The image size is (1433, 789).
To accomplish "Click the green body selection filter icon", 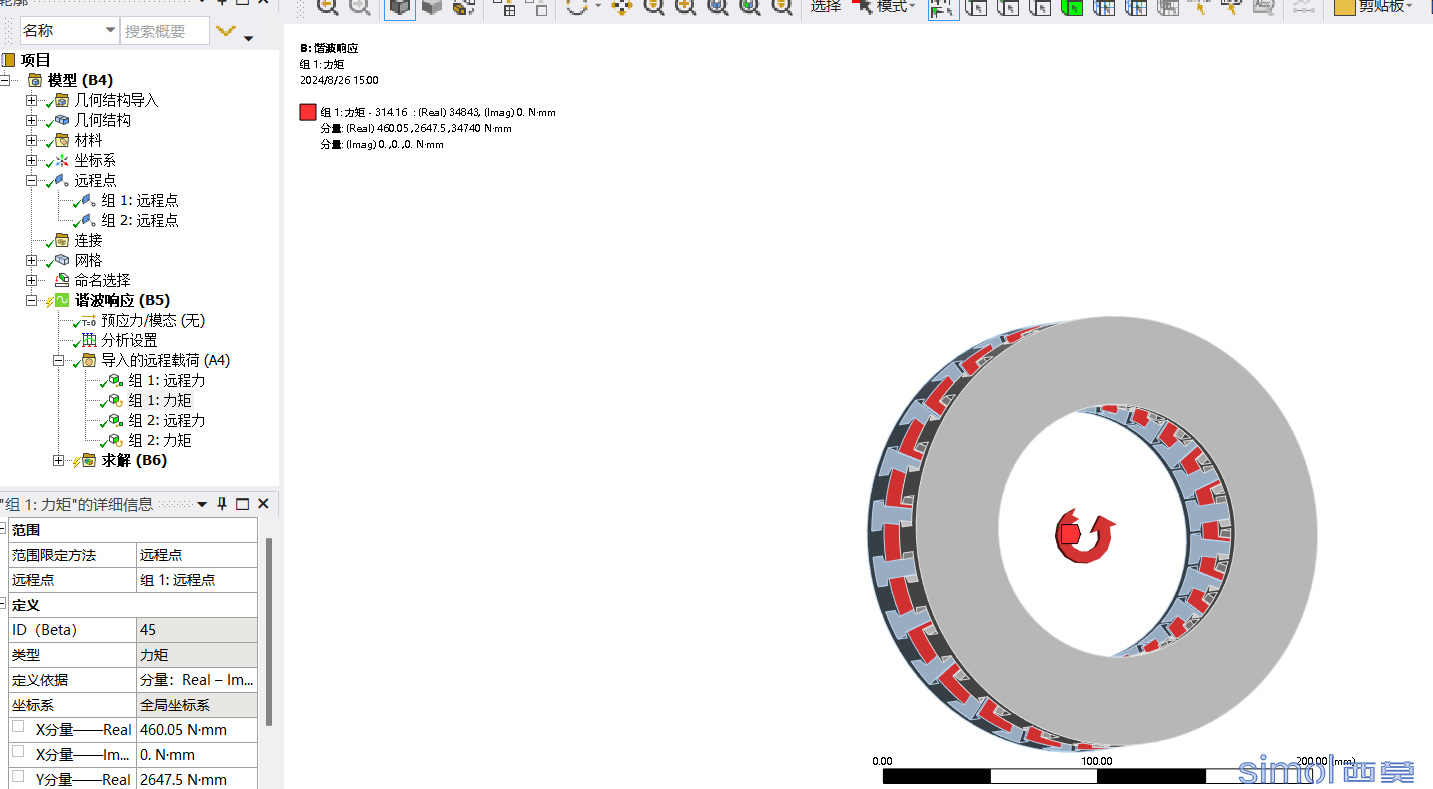I will pyautogui.click(x=1072, y=7).
